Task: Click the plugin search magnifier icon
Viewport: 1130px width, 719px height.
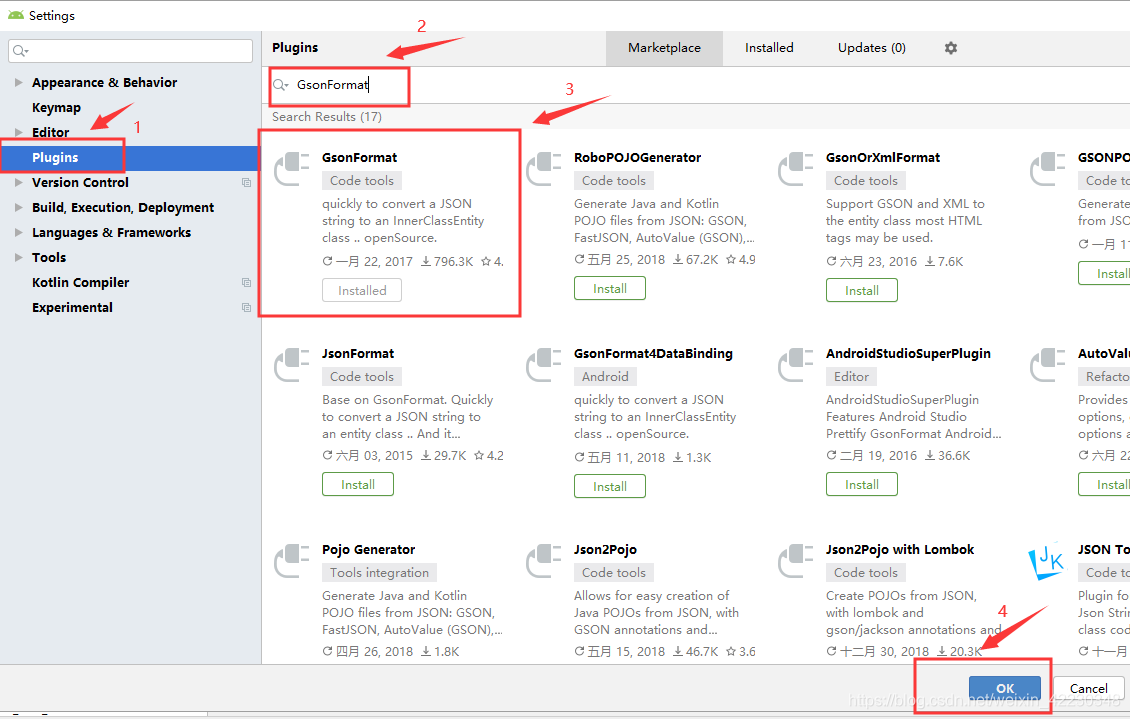Action: tap(280, 85)
